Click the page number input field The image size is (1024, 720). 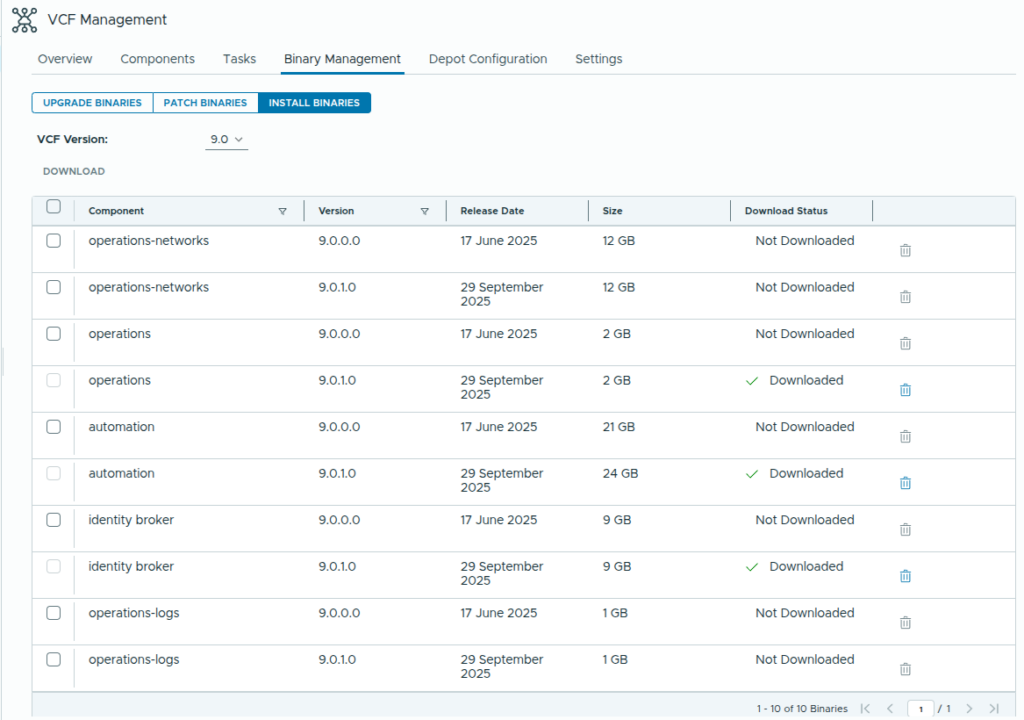[x=920, y=709]
